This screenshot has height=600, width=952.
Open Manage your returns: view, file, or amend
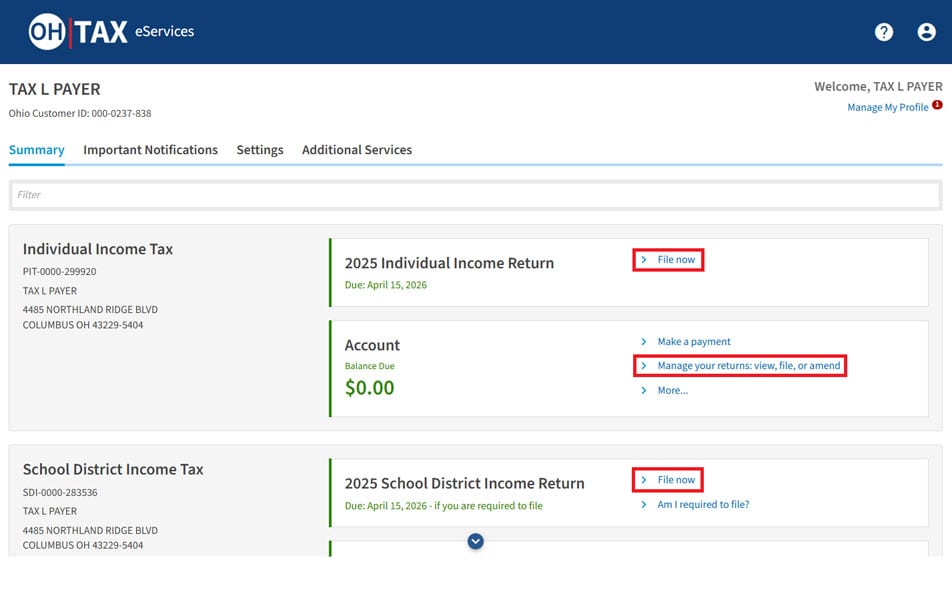pos(748,366)
